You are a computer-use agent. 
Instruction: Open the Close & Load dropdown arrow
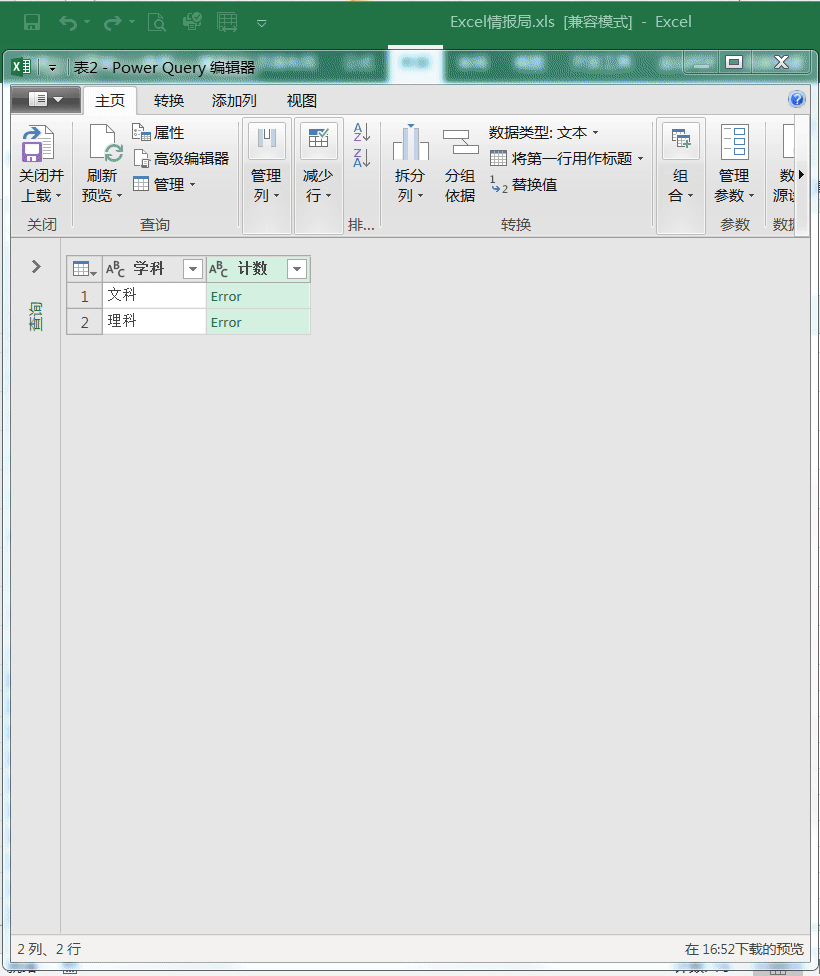[x=59, y=196]
